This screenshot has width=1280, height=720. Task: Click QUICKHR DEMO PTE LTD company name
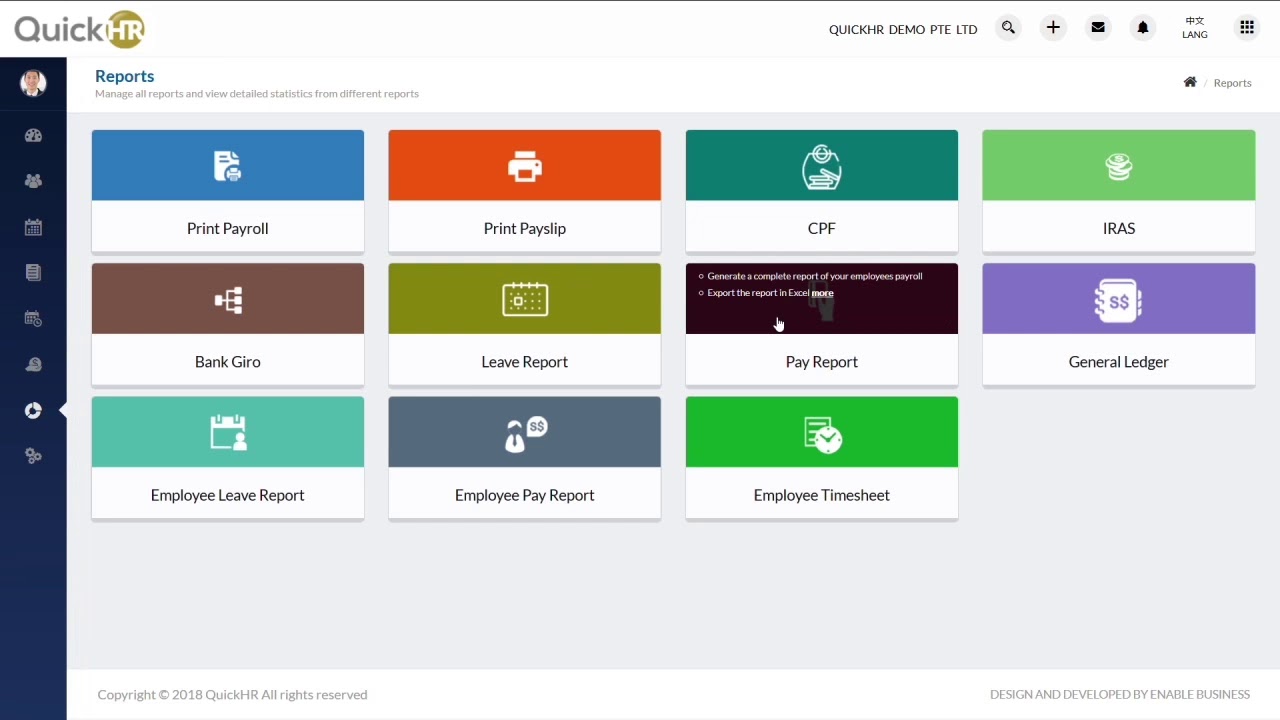[903, 29]
